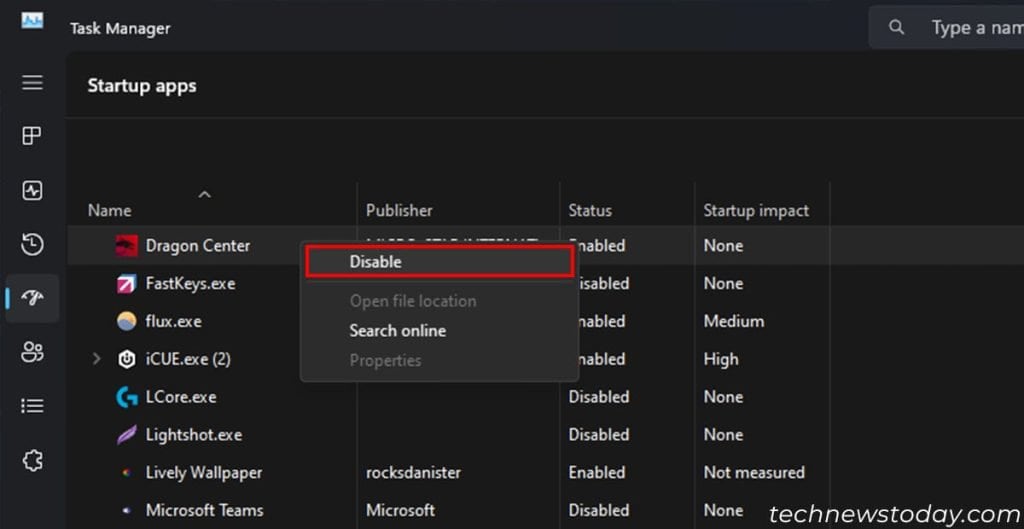Click Enabled status of Lively Wallpaper
The height and width of the screenshot is (529, 1024).
(x=597, y=472)
